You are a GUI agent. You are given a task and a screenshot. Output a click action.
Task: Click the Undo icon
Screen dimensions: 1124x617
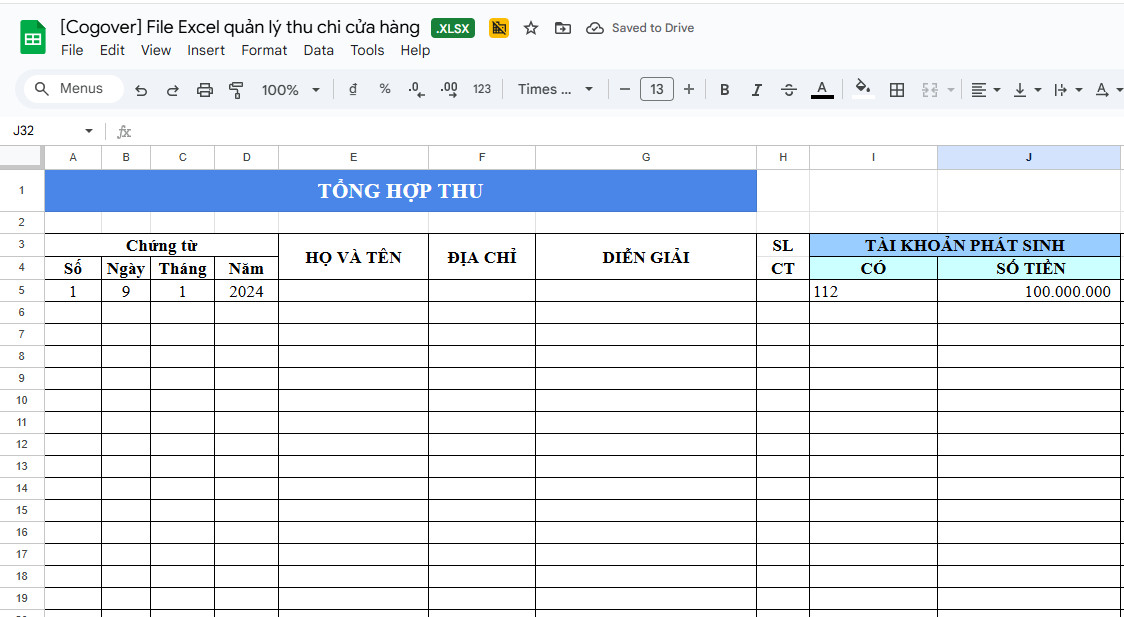141,89
